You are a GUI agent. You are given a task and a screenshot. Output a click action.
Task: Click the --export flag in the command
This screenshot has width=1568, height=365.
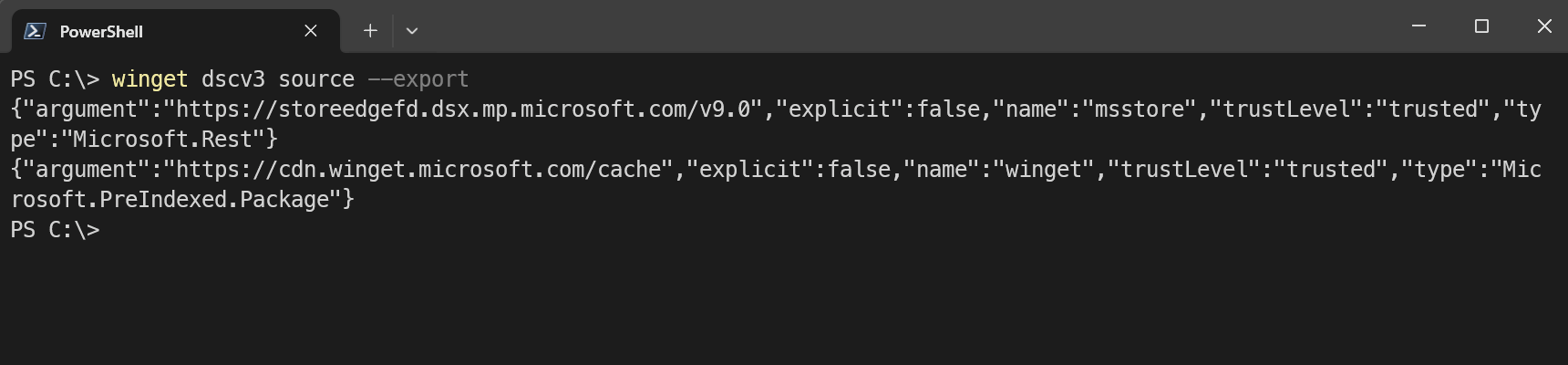(x=418, y=79)
